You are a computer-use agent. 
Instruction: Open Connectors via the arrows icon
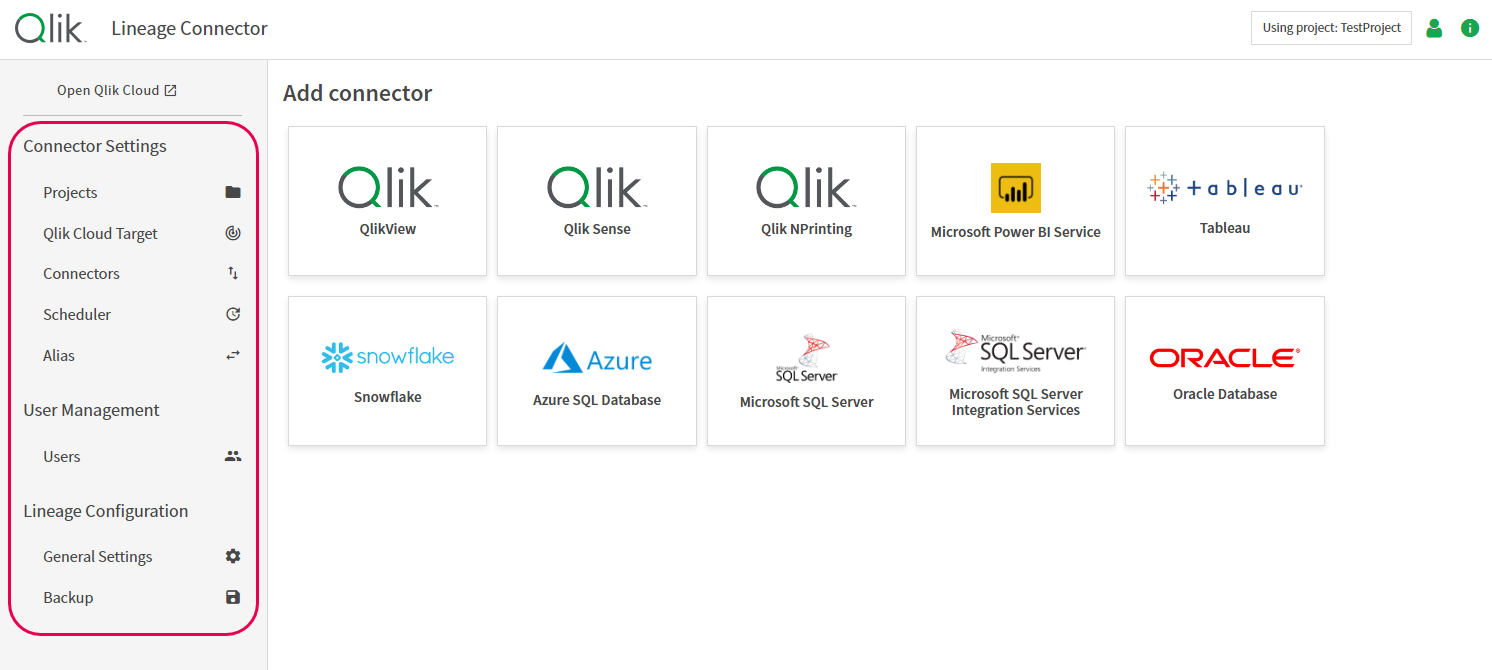pyautogui.click(x=232, y=272)
